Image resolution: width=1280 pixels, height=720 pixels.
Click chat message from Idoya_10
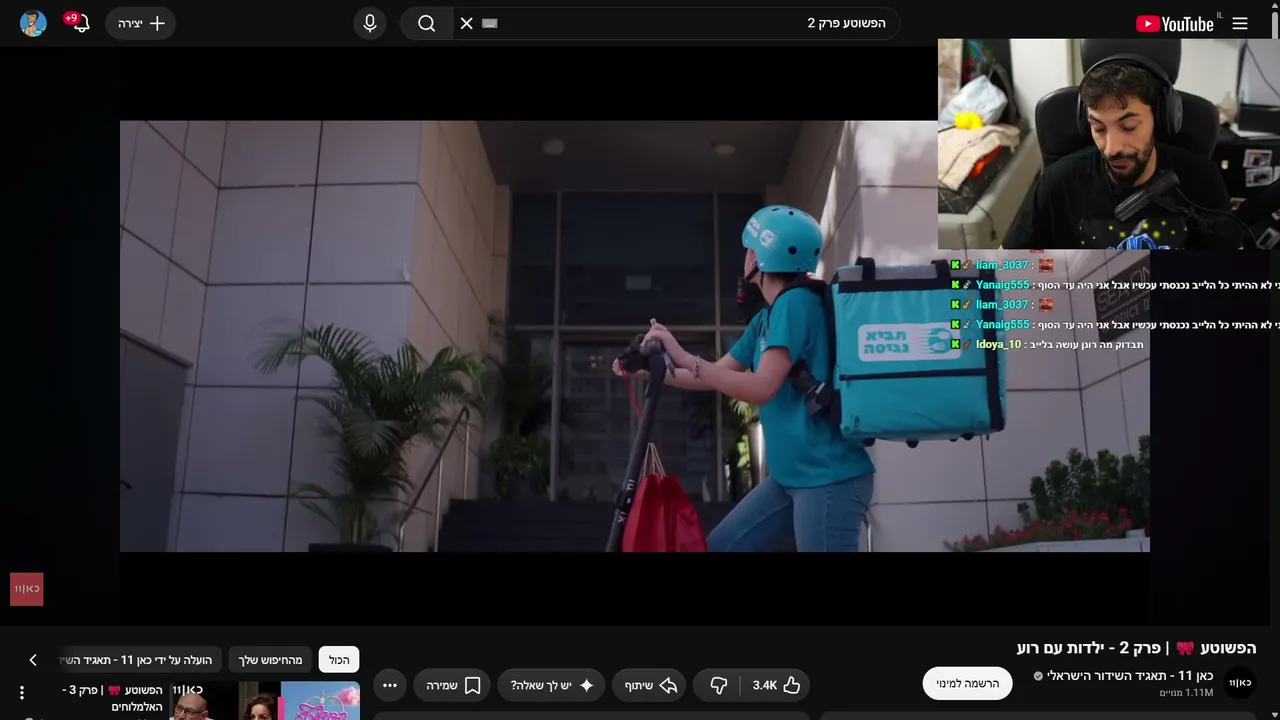click(x=1046, y=344)
